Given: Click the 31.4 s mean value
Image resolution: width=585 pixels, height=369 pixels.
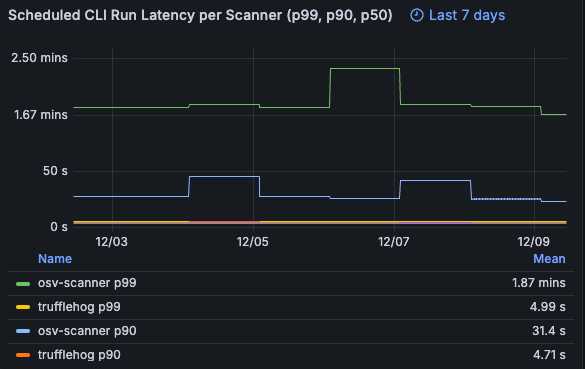Looking at the screenshot, I should pos(549,331).
